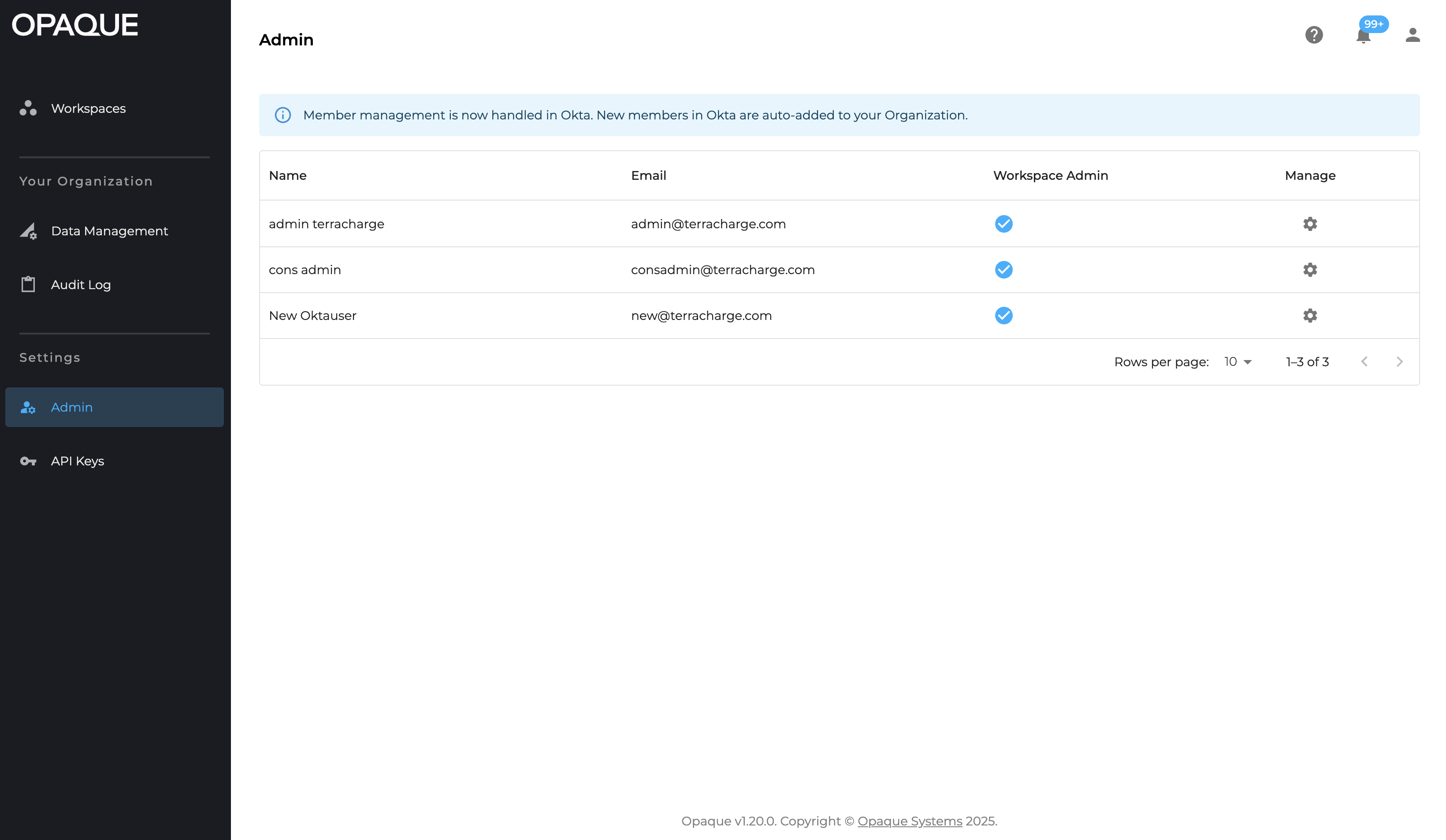Image resolution: width=1446 pixels, height=840 pixels.
Task: Click email new@terracharge.com
Action: tap(701, 316)
